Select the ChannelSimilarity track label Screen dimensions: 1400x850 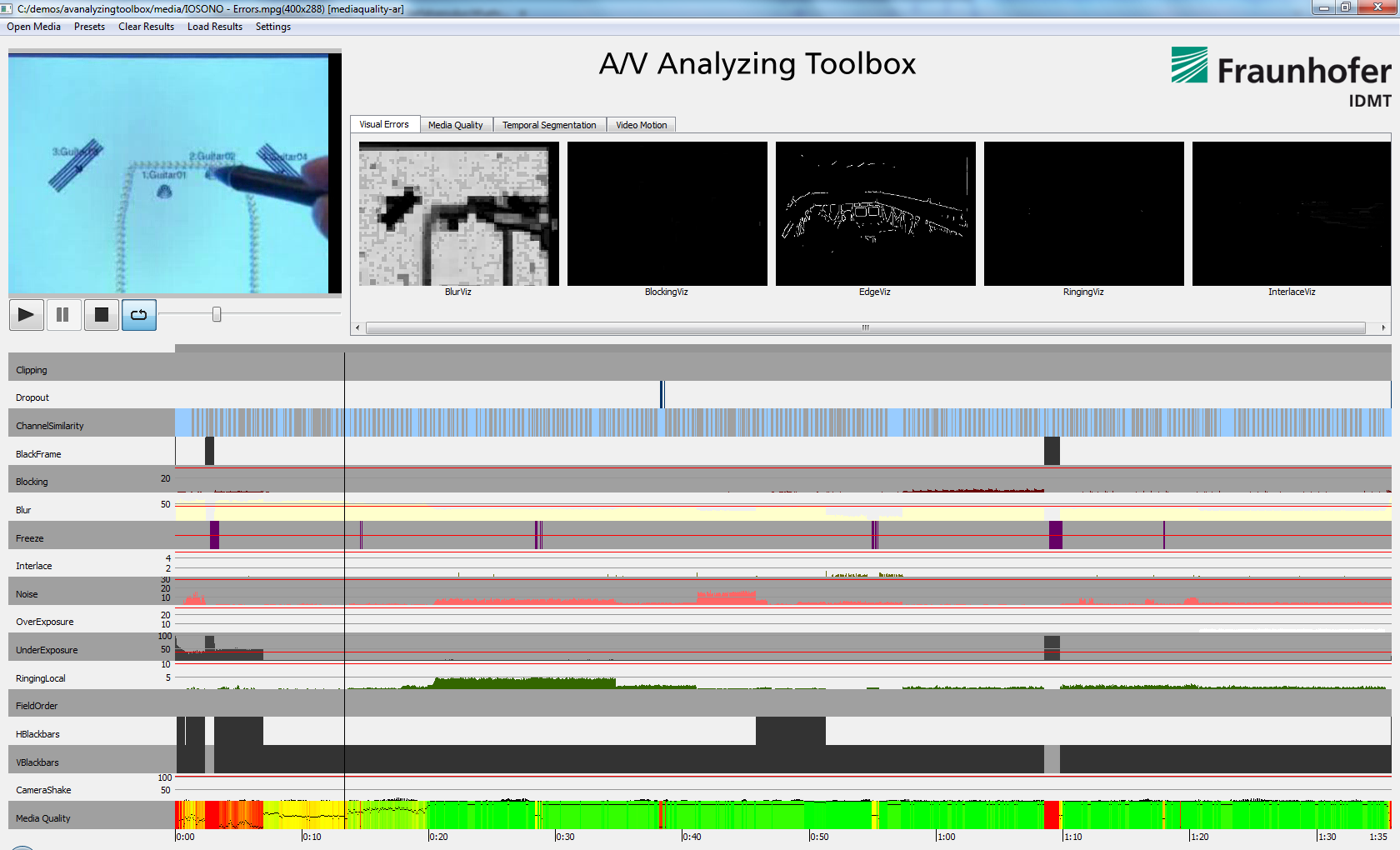pyautogui.click(x=50, y=426)
